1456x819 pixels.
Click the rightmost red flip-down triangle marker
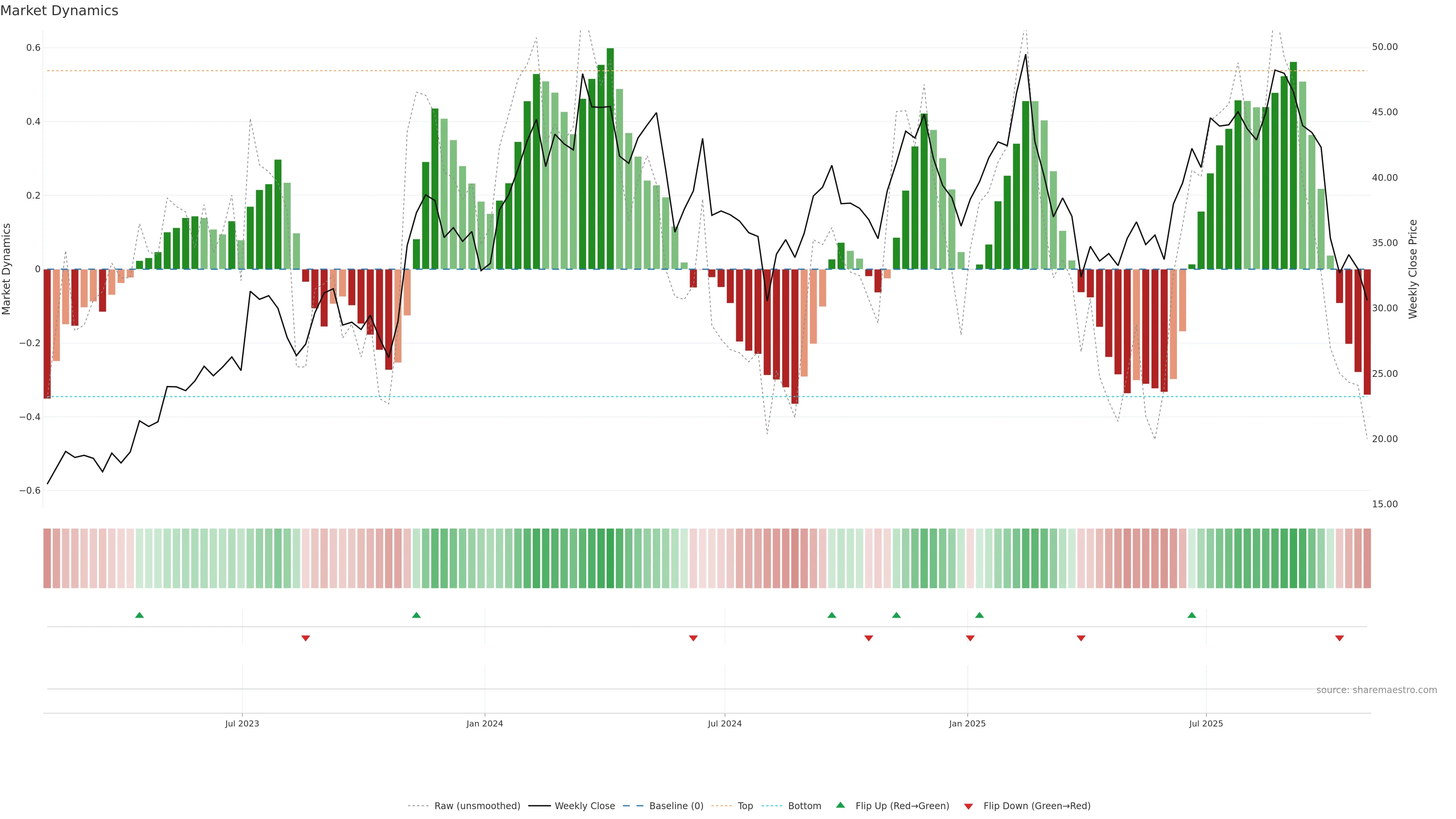pyautogui.click(x=1339, y=638)
